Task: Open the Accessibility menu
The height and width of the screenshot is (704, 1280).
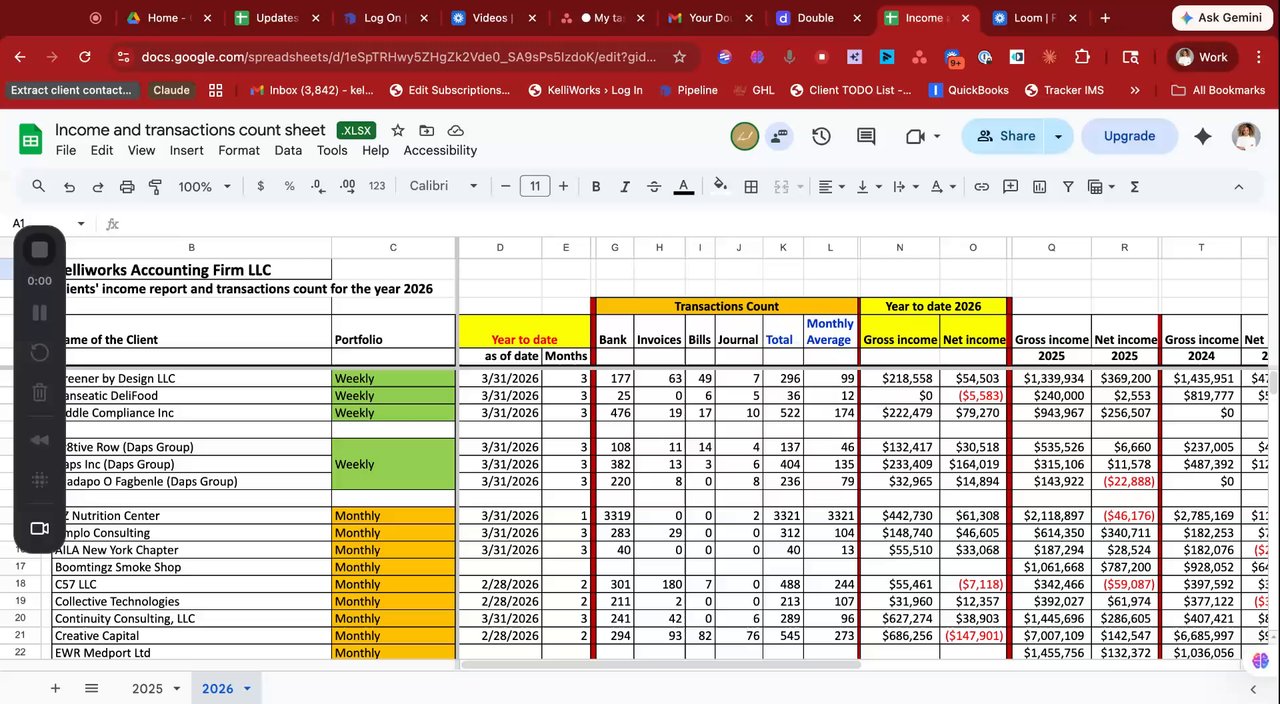Action: pyautogui.click(x=440, y=150)
